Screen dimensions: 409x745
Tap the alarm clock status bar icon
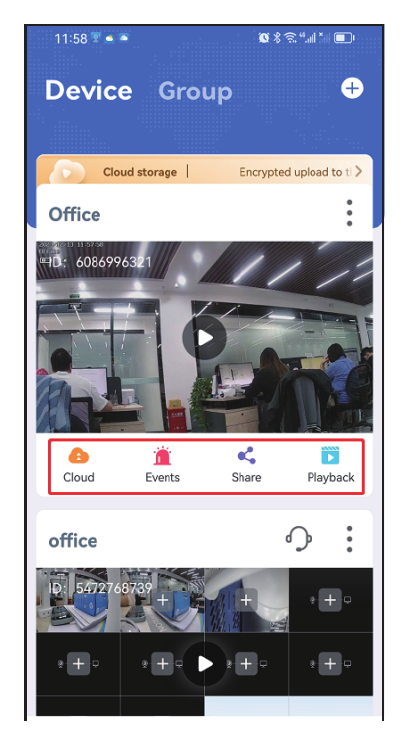coord(264,38)
